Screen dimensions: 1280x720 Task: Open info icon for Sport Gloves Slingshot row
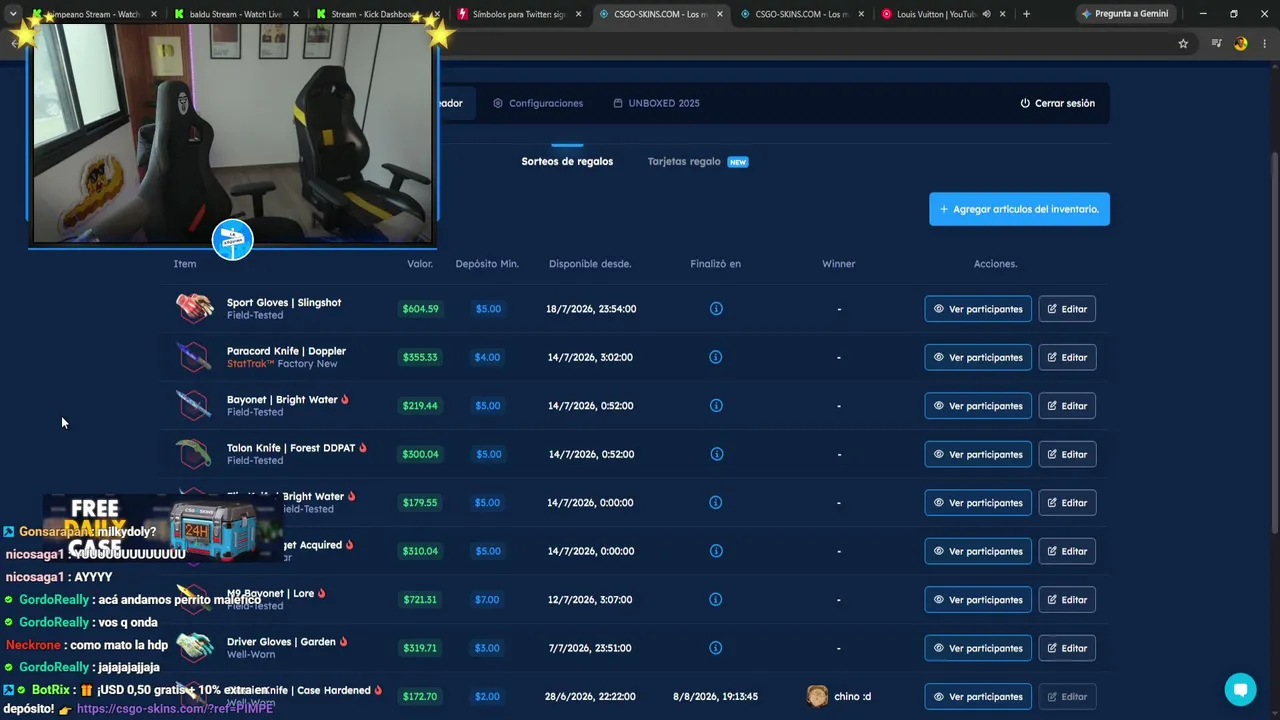(716, 308)
